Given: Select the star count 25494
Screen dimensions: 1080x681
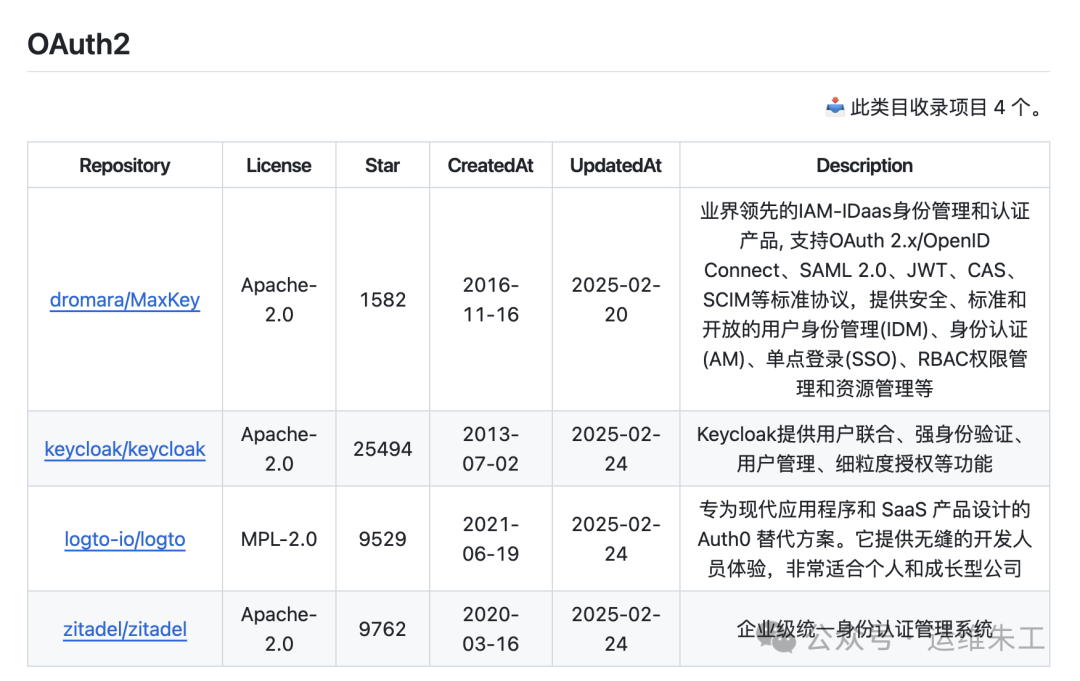Looking at the screenshot, I should (382, 449).
